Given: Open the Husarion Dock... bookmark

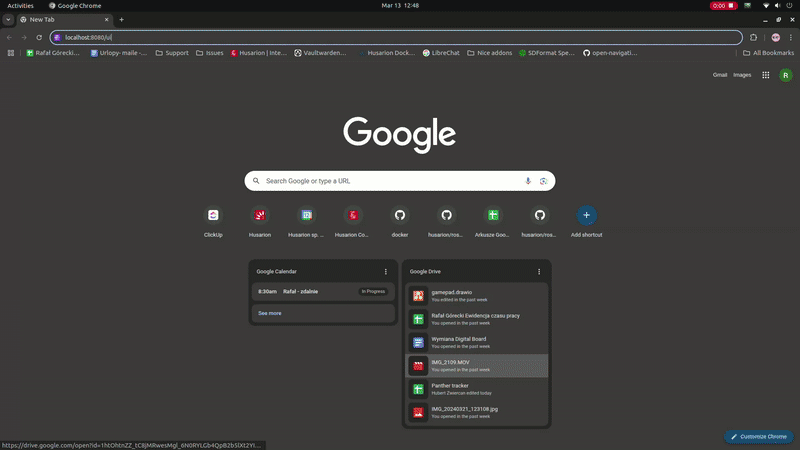Looking at the screenshot, I should tap(386, 53).
